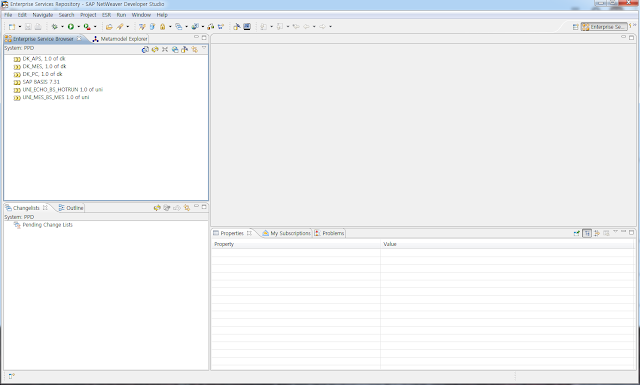Open the New wizard dropdown arrow
Screen dimensions: 640x385
(x=20, y=27)
